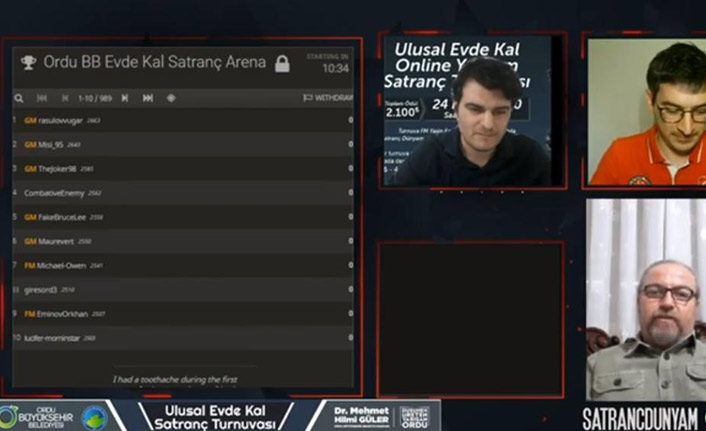Click the 10:34 starting countdown
Viewport: 706px width, 431px height.
tap(335, 68)
